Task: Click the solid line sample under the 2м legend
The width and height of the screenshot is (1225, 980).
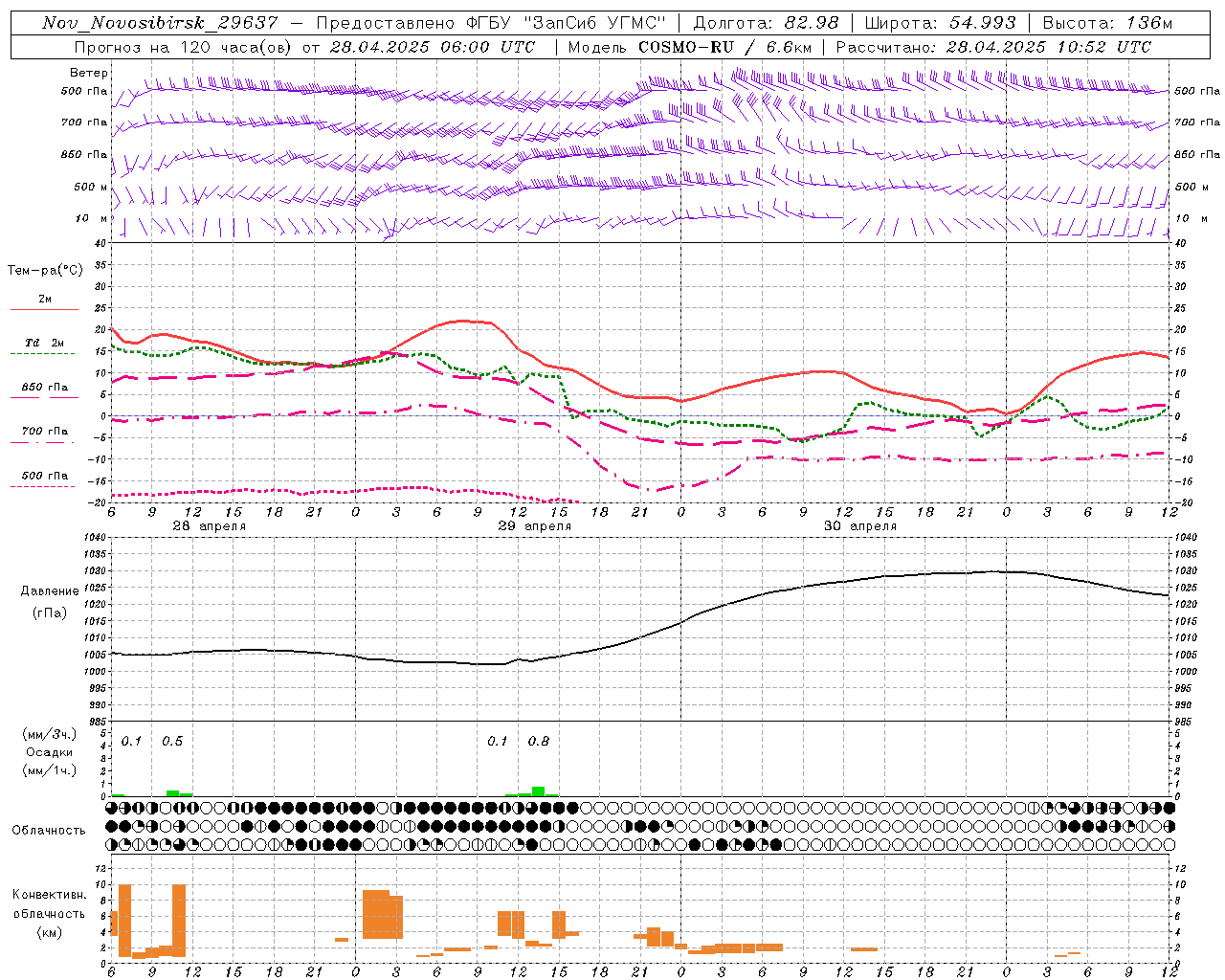Action: tap(44, 310)
